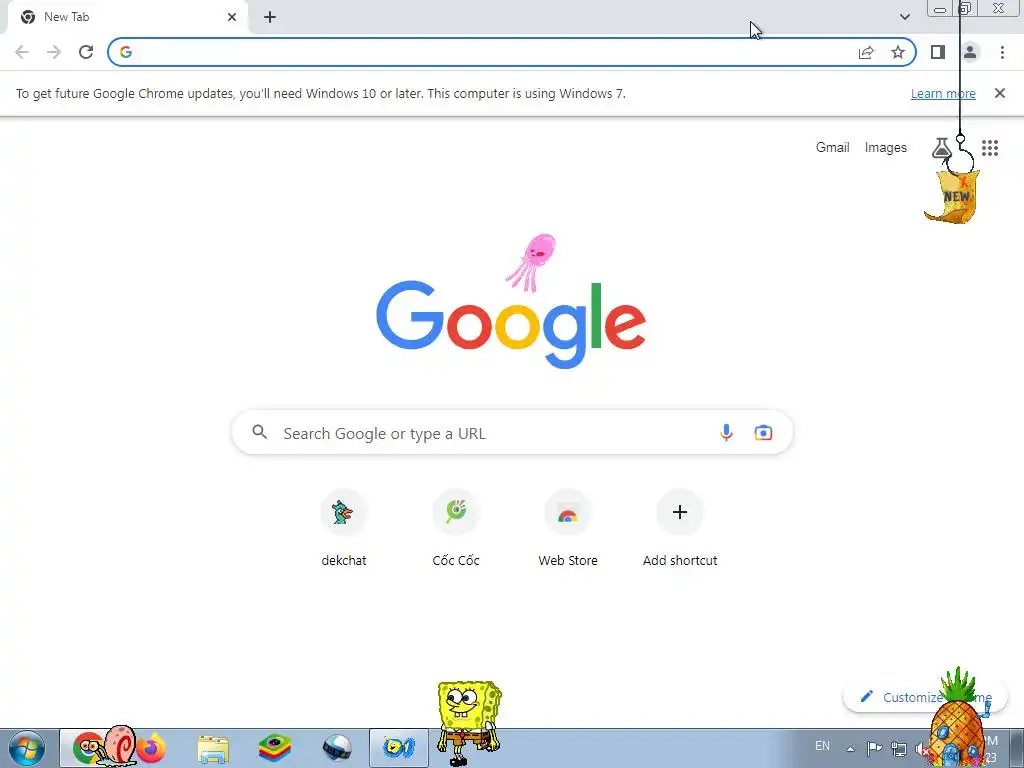The height and width of the screenshot is (768, 1024).
Task: Bookmark this tab with the star icon
Action: (x=898, y=52)
